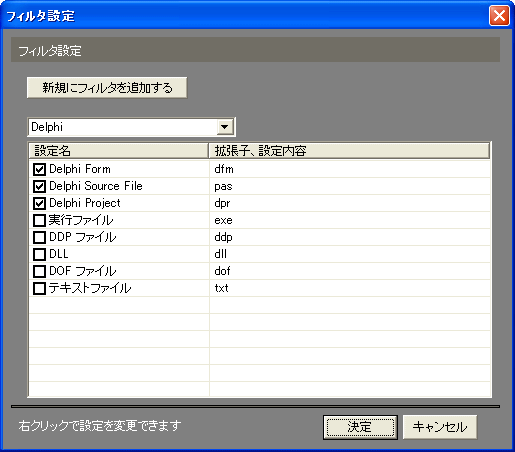The height and width of the screenshot is (452, 515).
Task: Click the Delphi text in combo box
Action: point(47,127)
